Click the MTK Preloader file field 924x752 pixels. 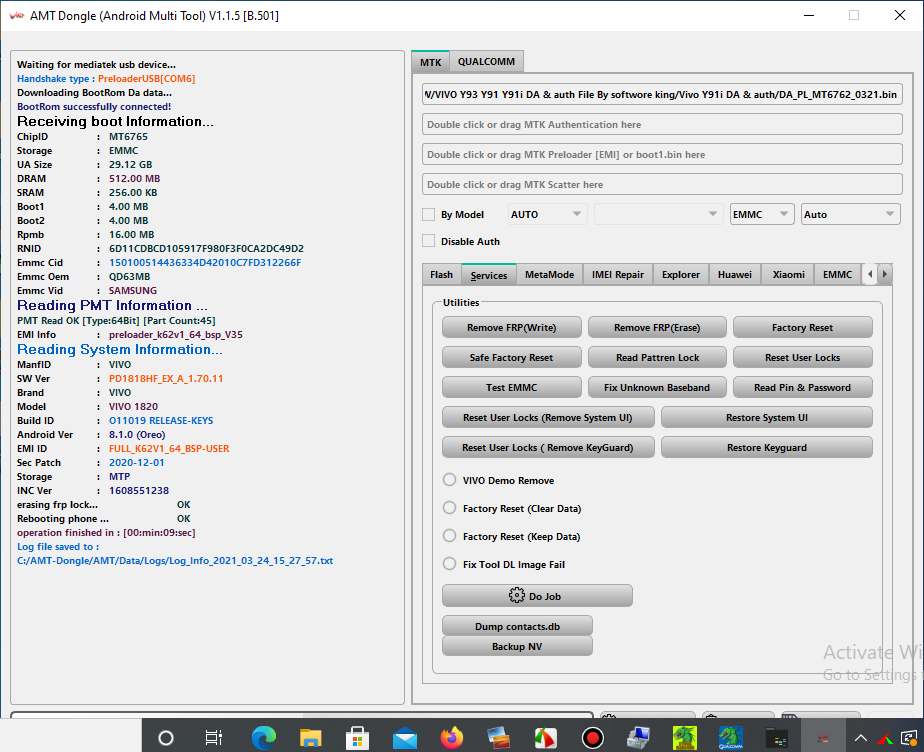(x=662, y=154)
